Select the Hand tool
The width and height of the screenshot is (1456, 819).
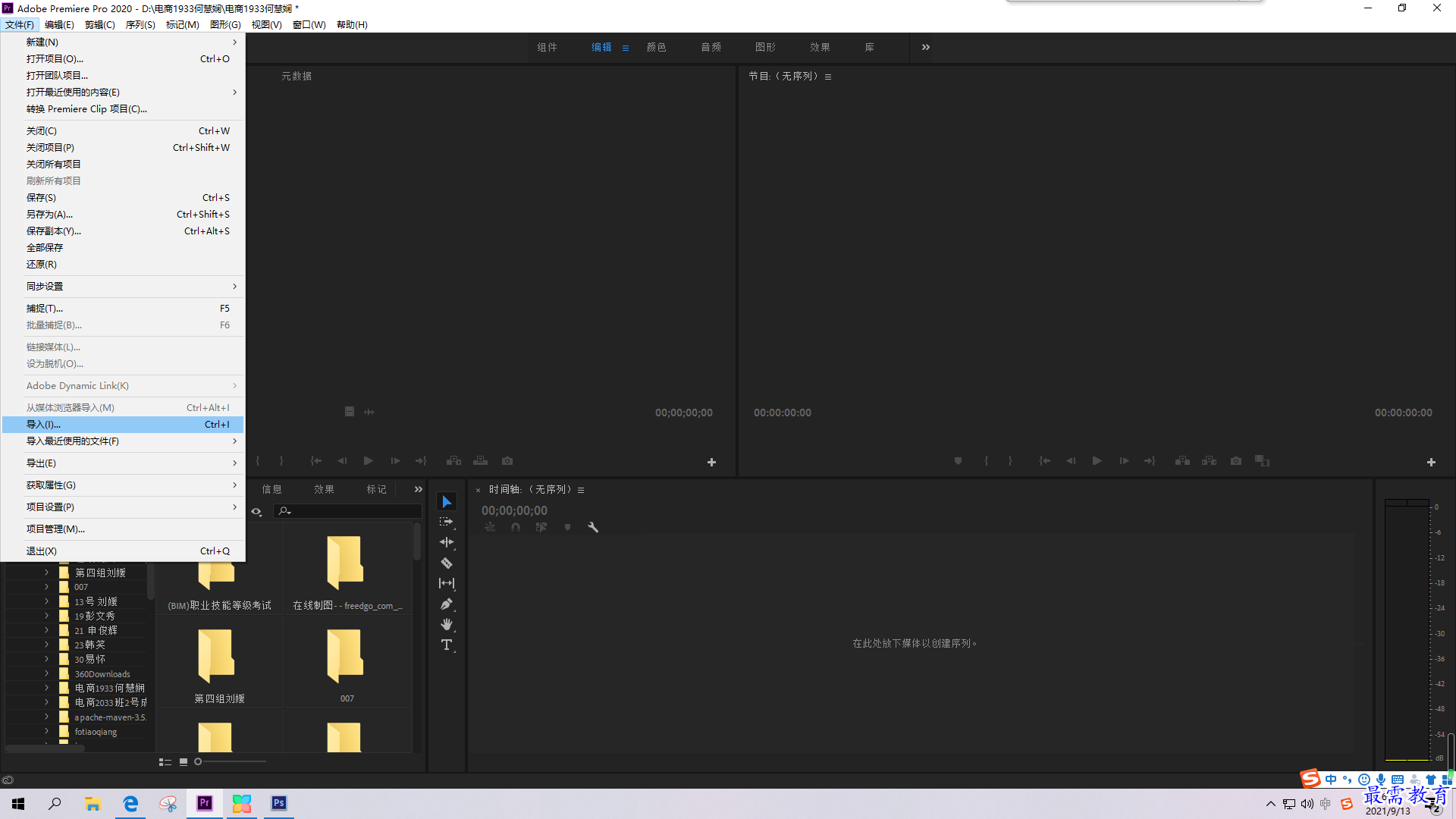click(x=447, y=624)
